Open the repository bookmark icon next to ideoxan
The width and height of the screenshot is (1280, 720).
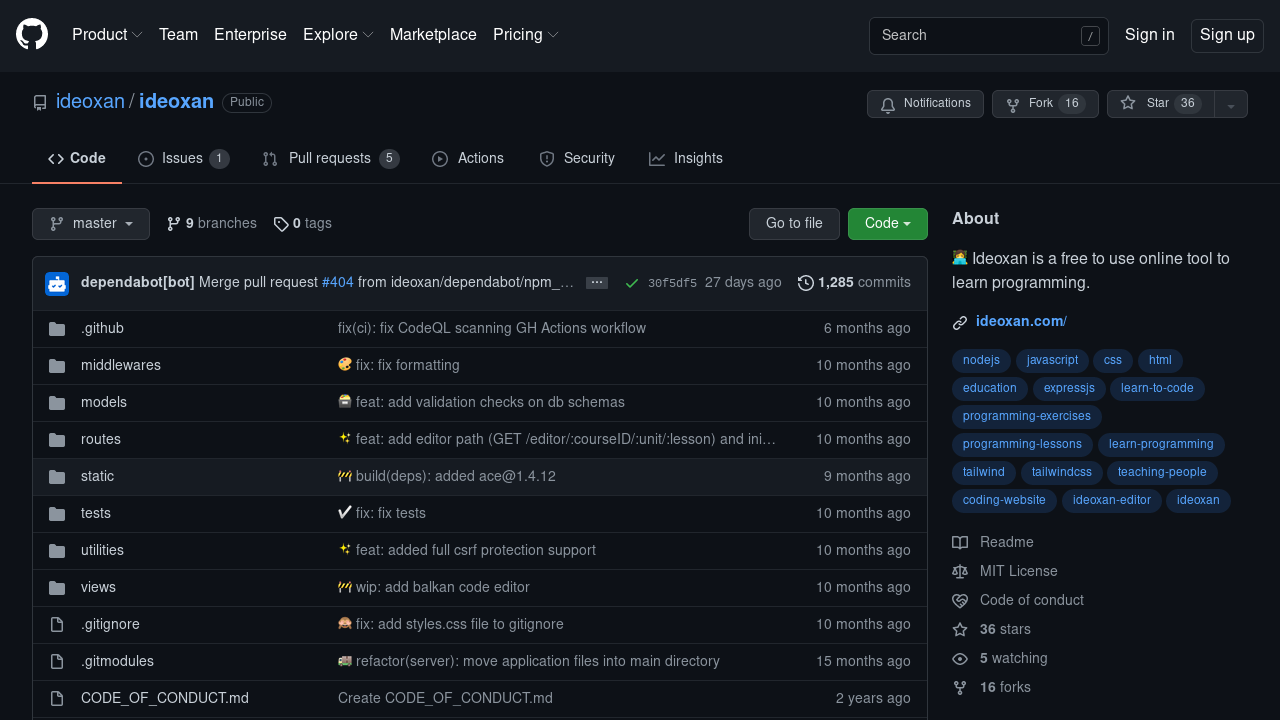[40, 102]
